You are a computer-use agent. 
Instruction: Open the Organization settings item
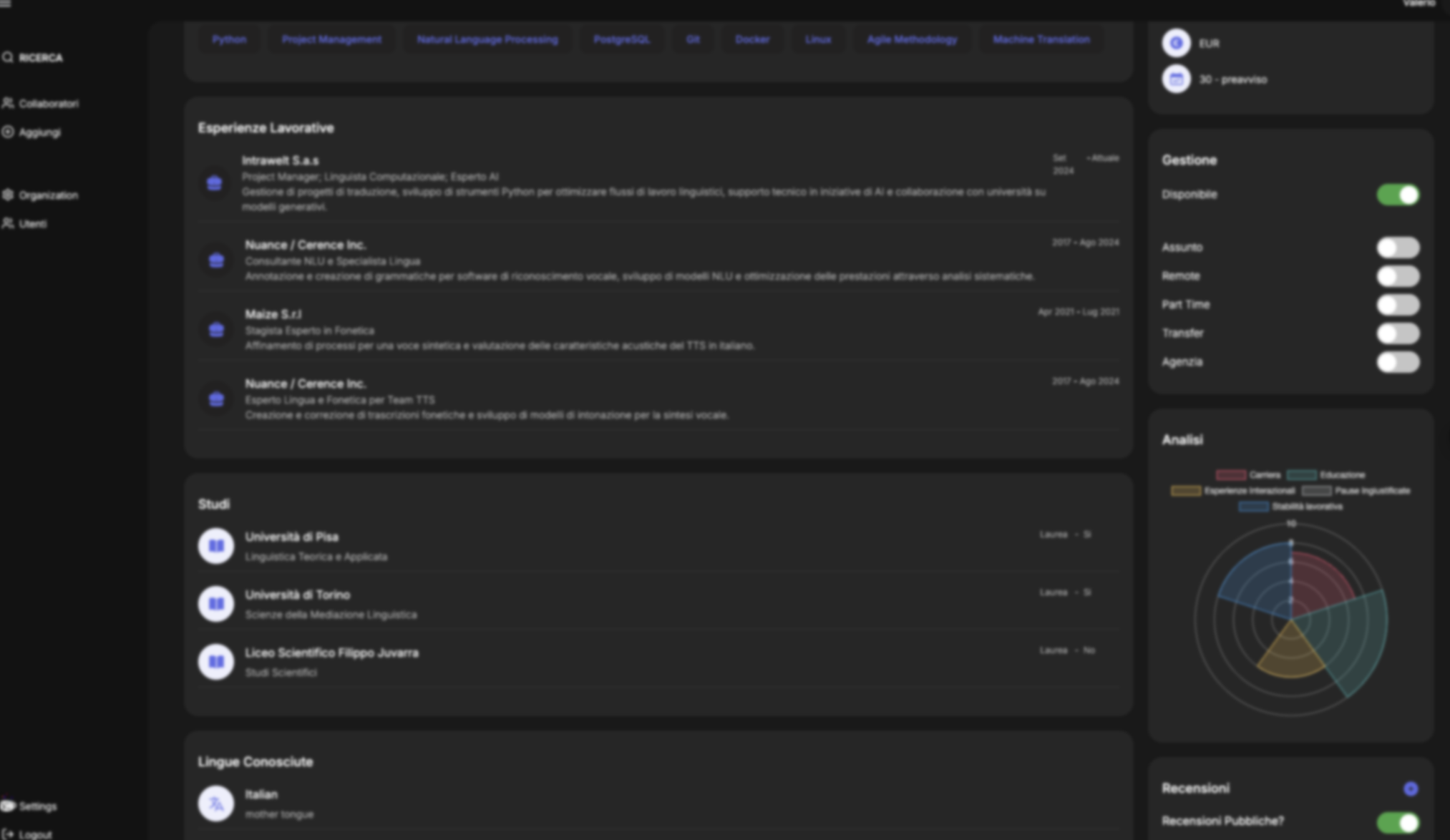click(x=48, y=195)
